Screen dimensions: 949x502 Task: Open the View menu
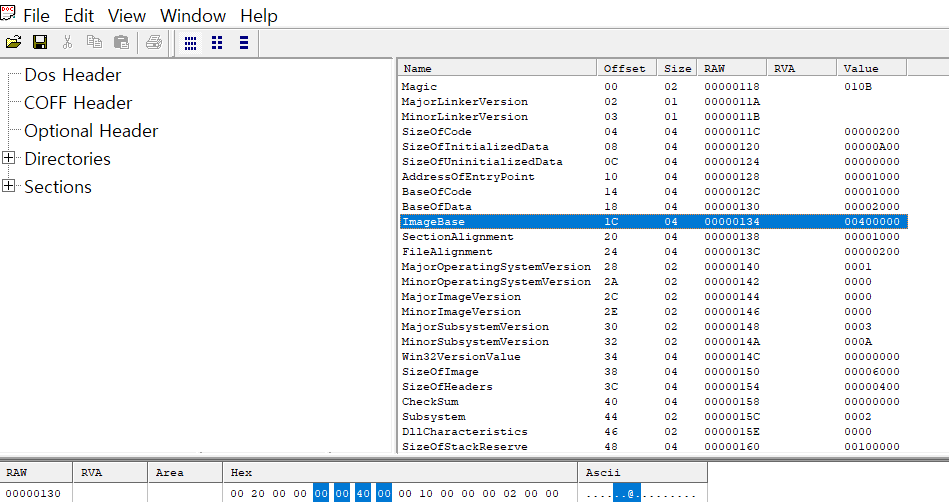pyautogui.click(x=126, y=16)
